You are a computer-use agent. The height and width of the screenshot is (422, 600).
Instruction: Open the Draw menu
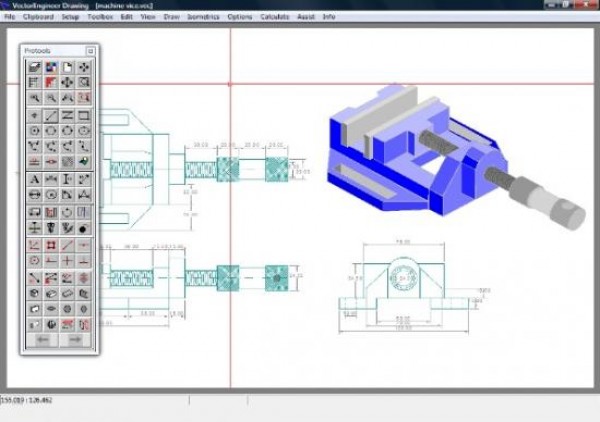coord(172,17)
